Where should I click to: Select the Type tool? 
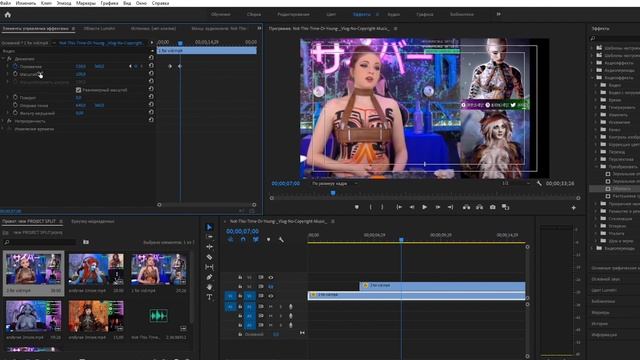[x=209, y=297]
